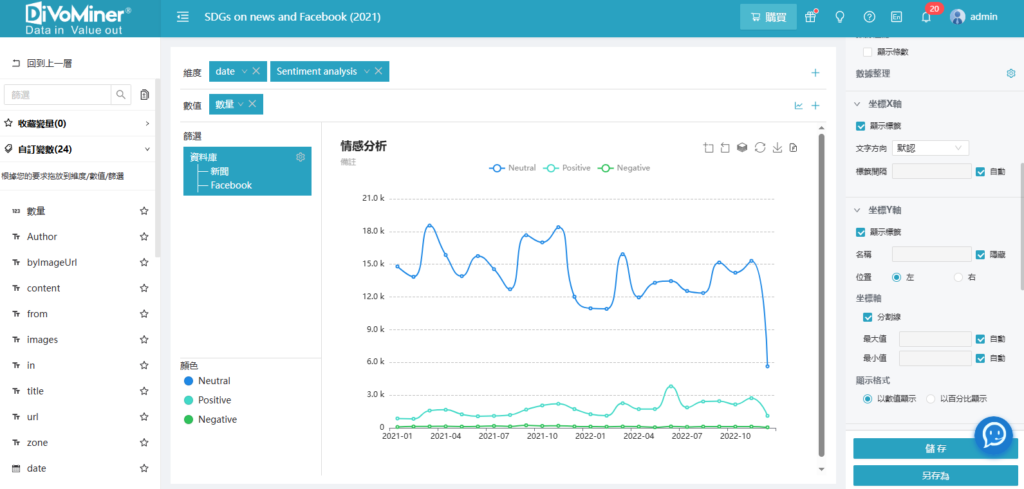Remove the Sentiment analysis dimension tag
This screenshot has height=489, width=1024.
click(x=380, y=71)
